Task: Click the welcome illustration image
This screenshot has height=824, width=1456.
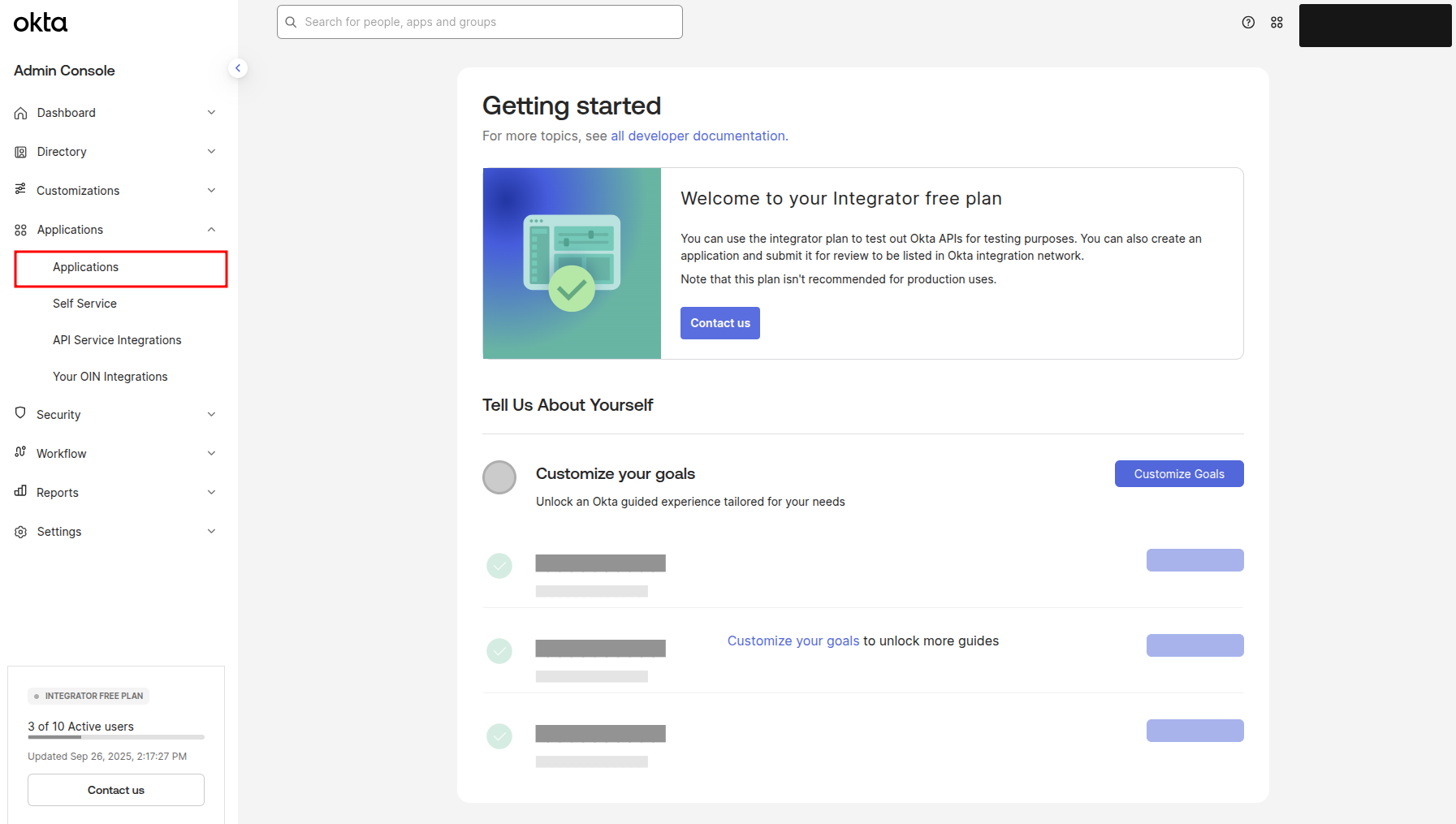Action: point(572,263)
